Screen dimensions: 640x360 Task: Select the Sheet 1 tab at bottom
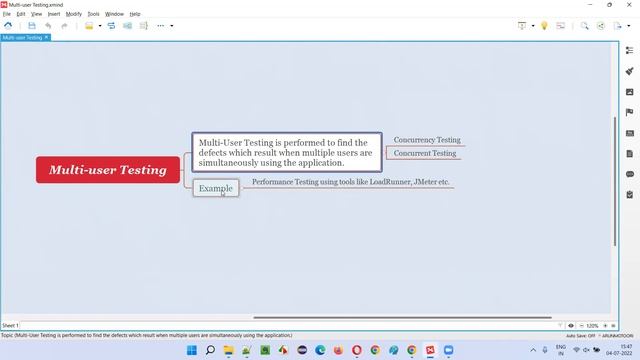(10, 326)
